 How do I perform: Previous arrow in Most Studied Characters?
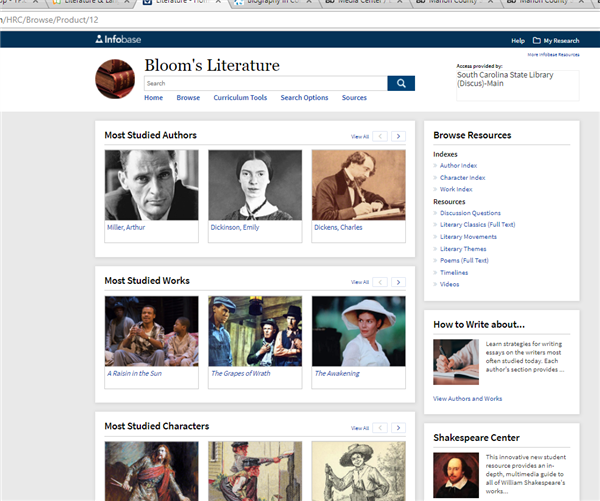coord(380,428)
